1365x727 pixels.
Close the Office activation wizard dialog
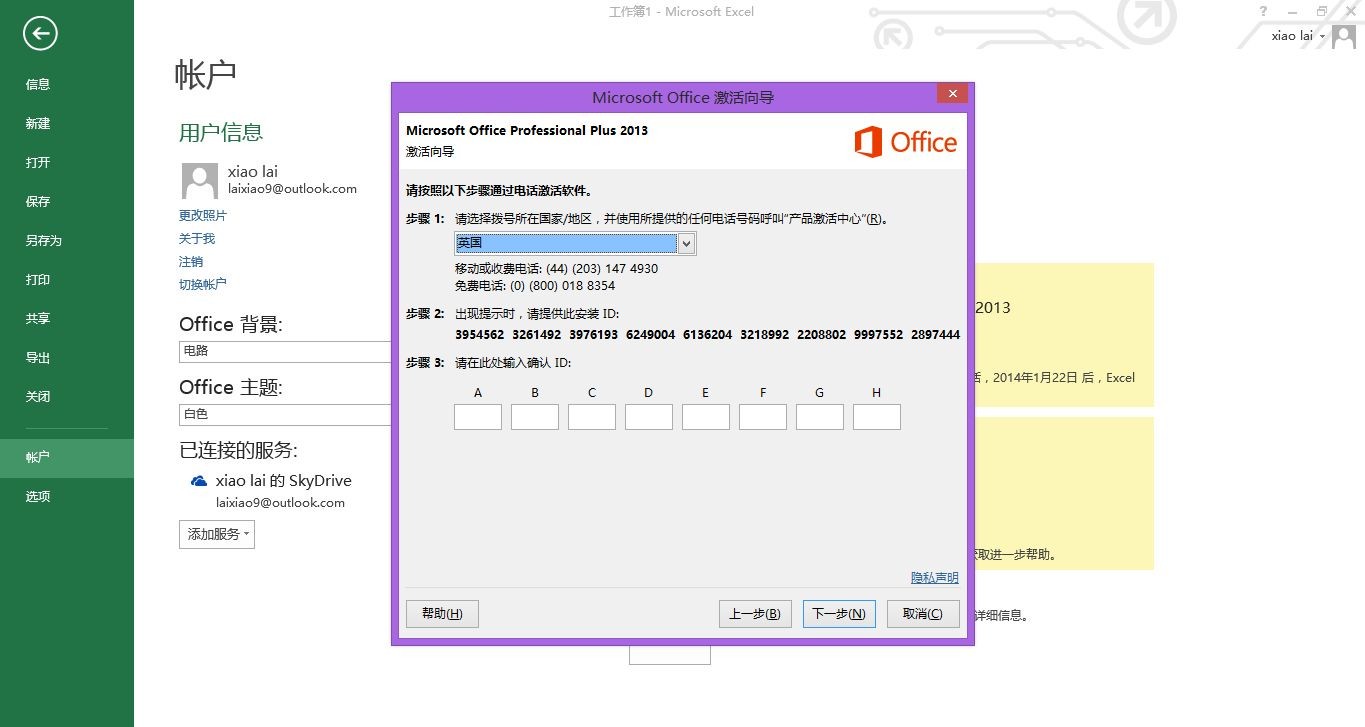tap(952, 94)
